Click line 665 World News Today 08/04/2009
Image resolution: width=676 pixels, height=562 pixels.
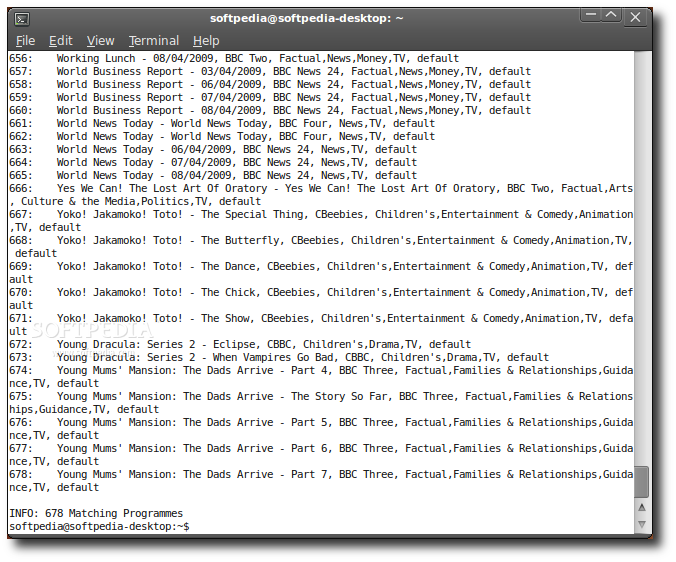coord(213,175)
